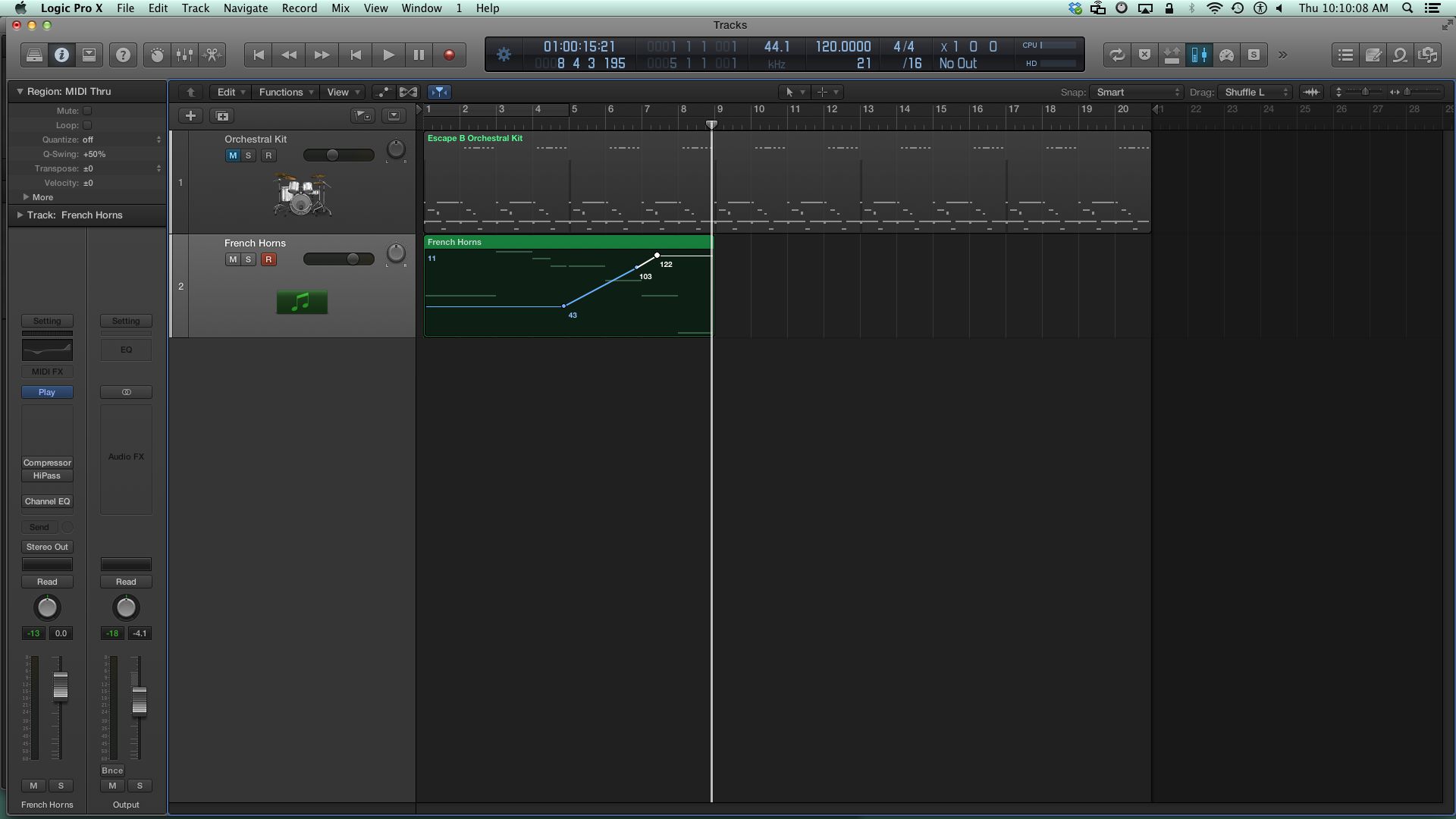The height and width of the screenshot is (819, 1456).
Task: Add a new track with plus button
Action: [190, 116]
